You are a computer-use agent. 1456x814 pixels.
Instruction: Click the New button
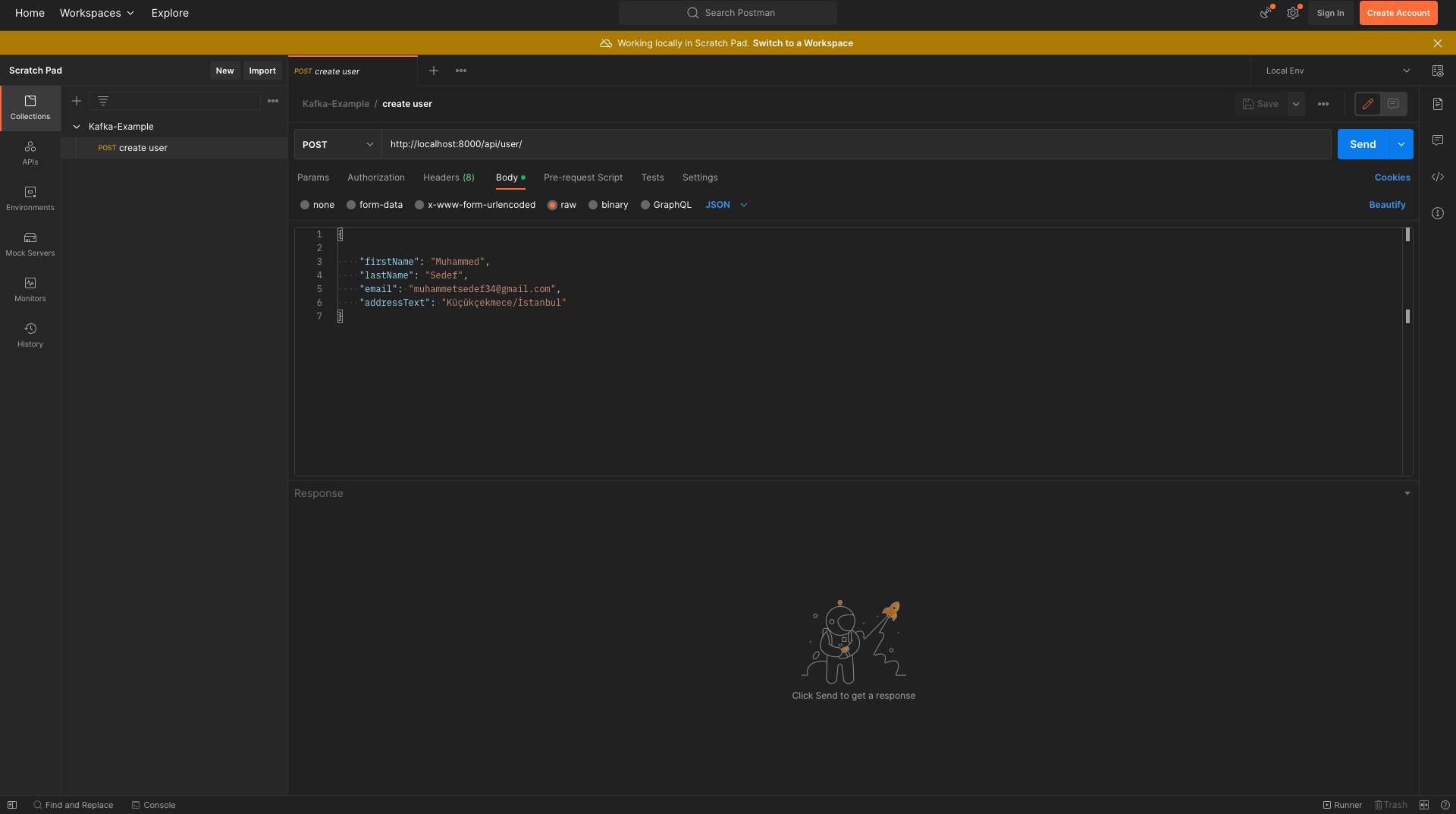[224, 71]
